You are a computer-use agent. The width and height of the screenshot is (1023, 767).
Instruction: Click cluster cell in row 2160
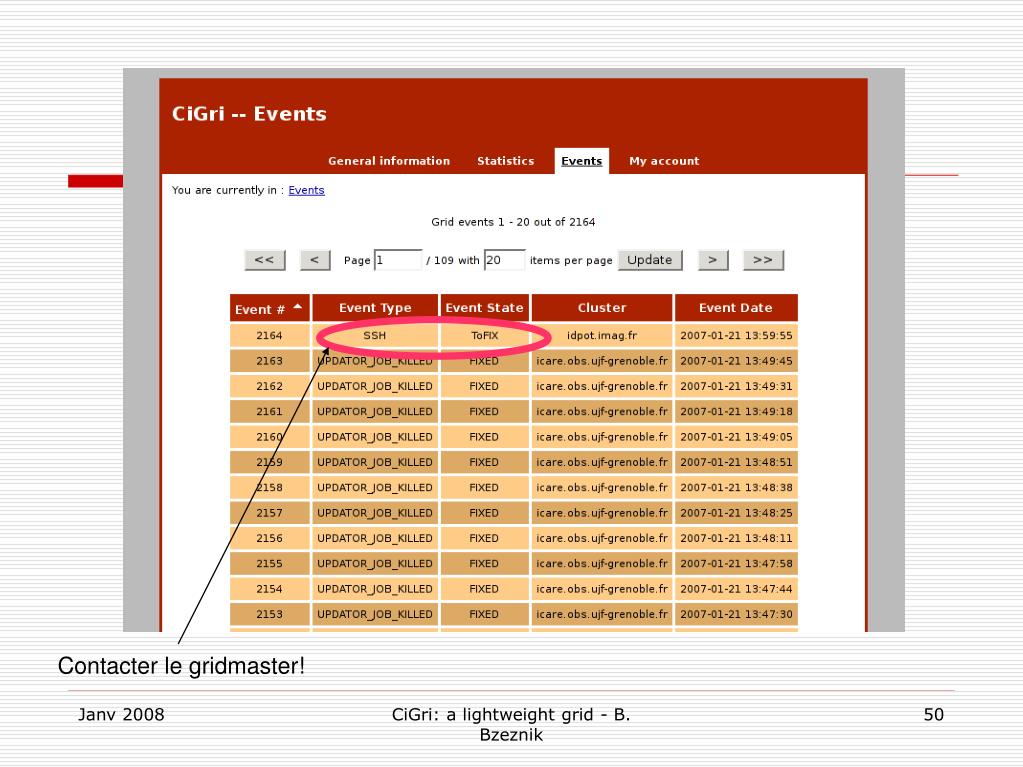(x=602, y=437)
